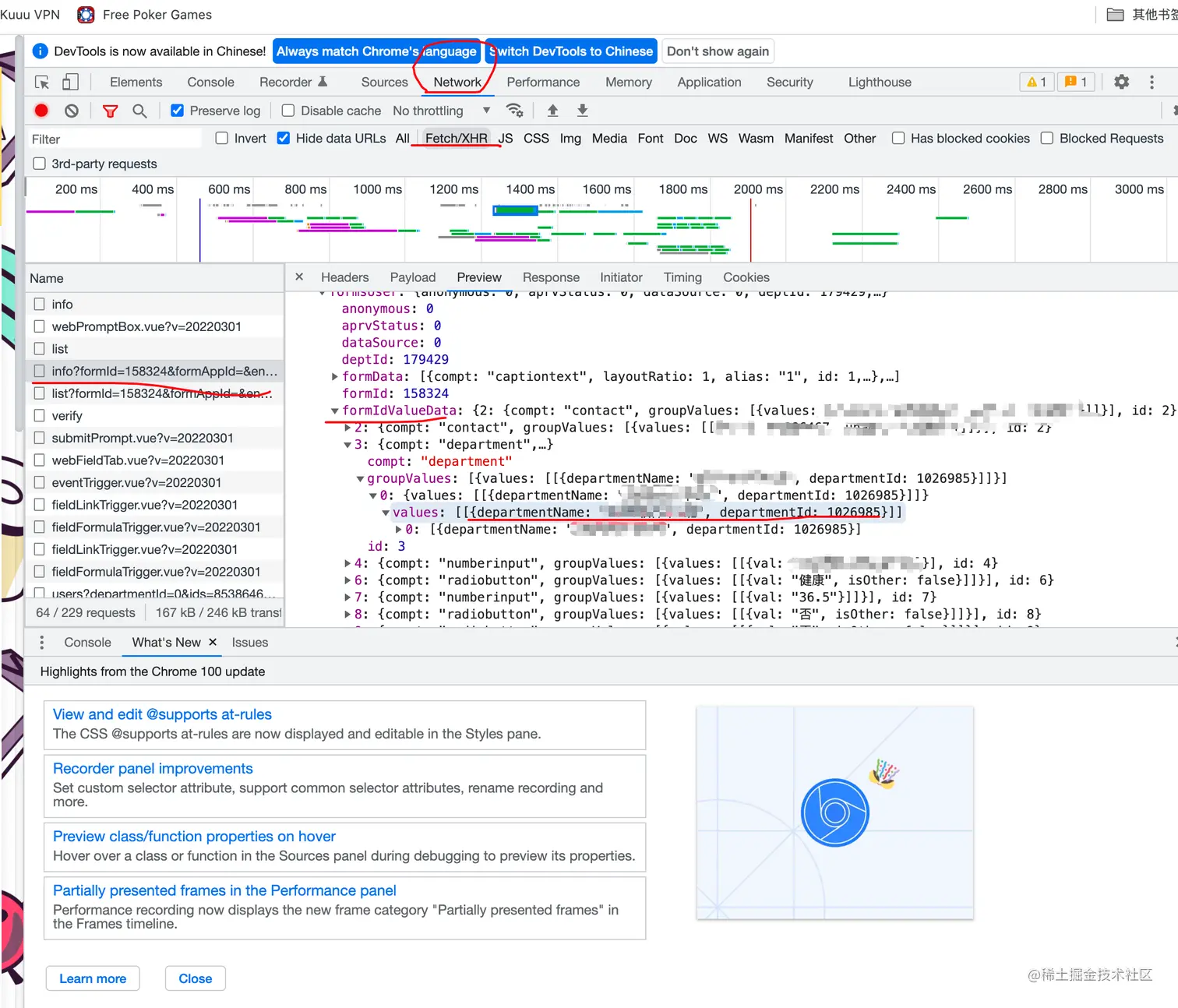
Task: Open DevTools settings gear
Action: click(1121, 82)
